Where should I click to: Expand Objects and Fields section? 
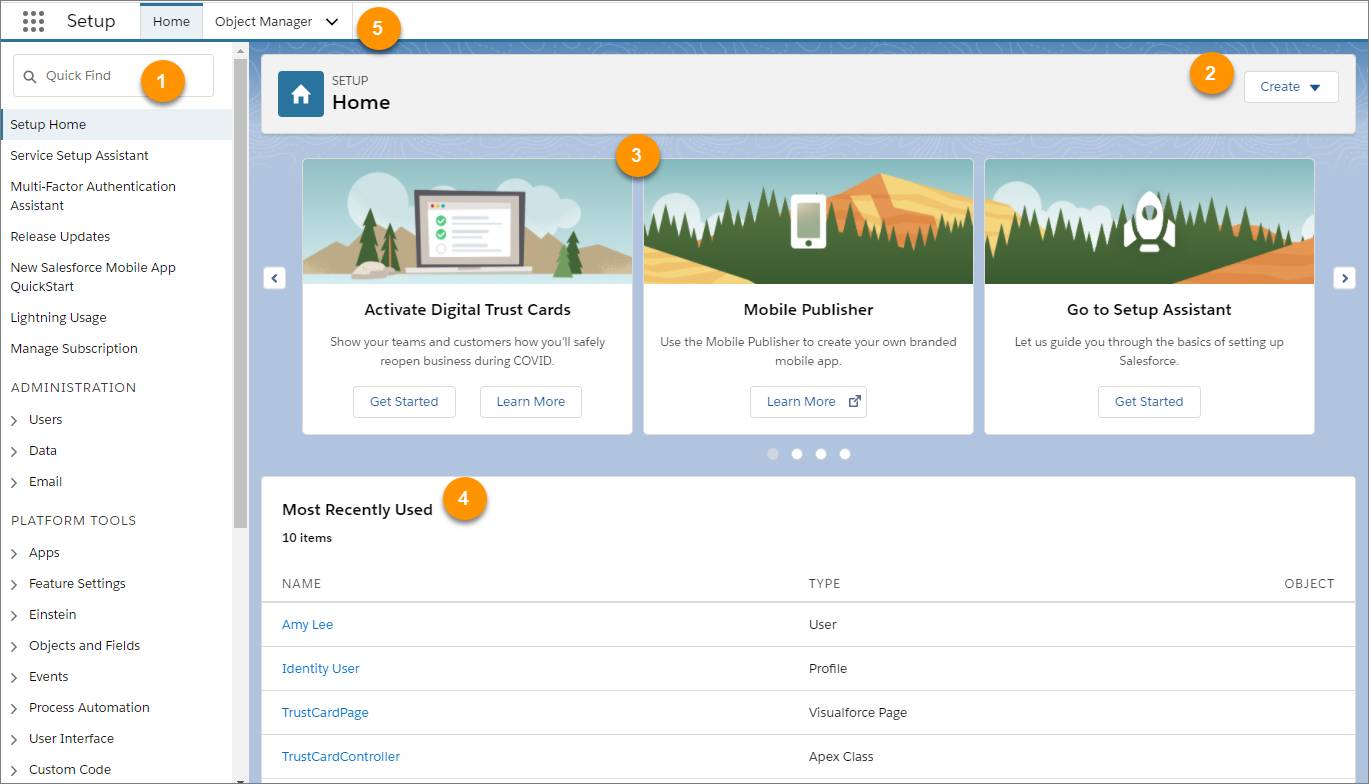click(17, 645)
